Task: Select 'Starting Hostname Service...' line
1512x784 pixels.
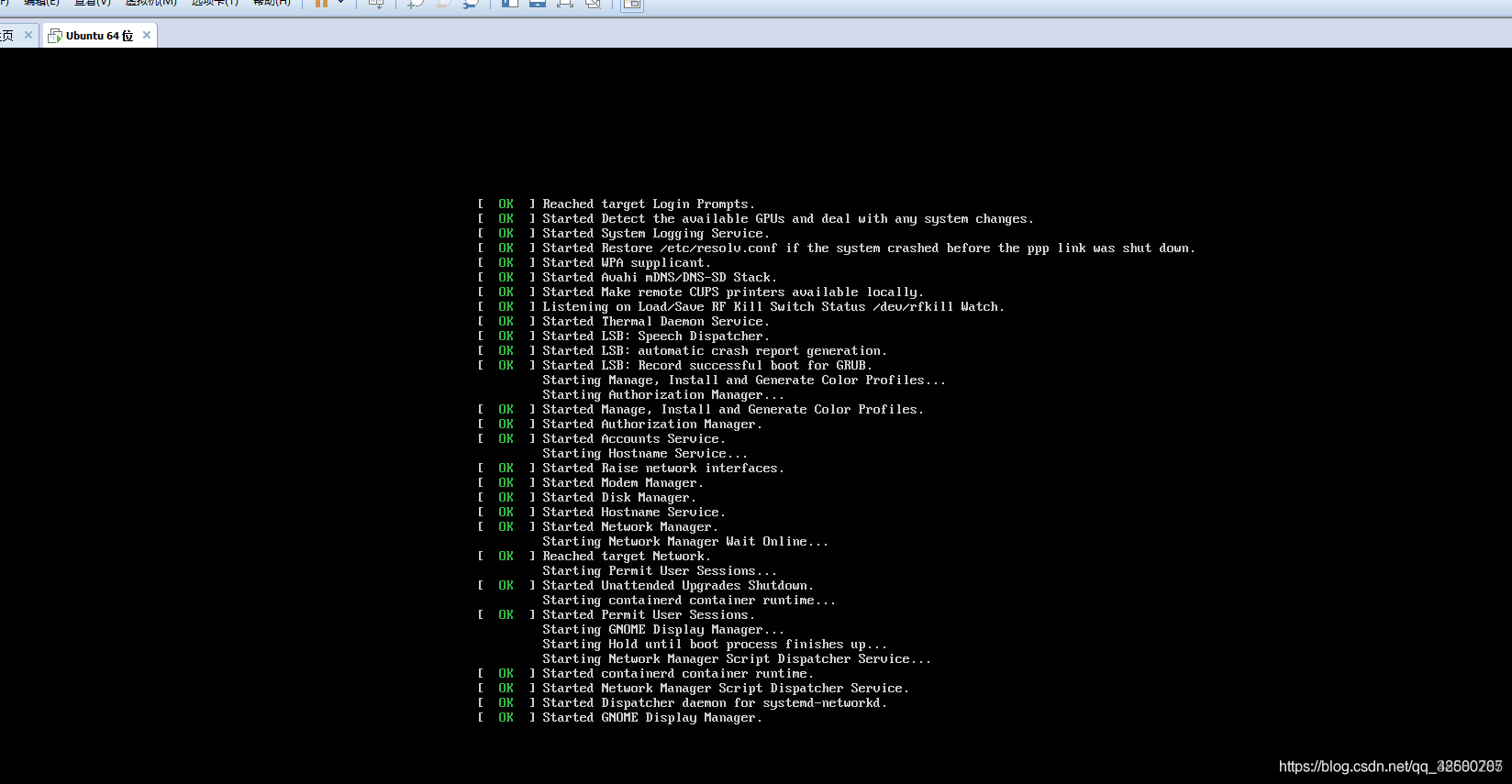Action: coord(645,453)
